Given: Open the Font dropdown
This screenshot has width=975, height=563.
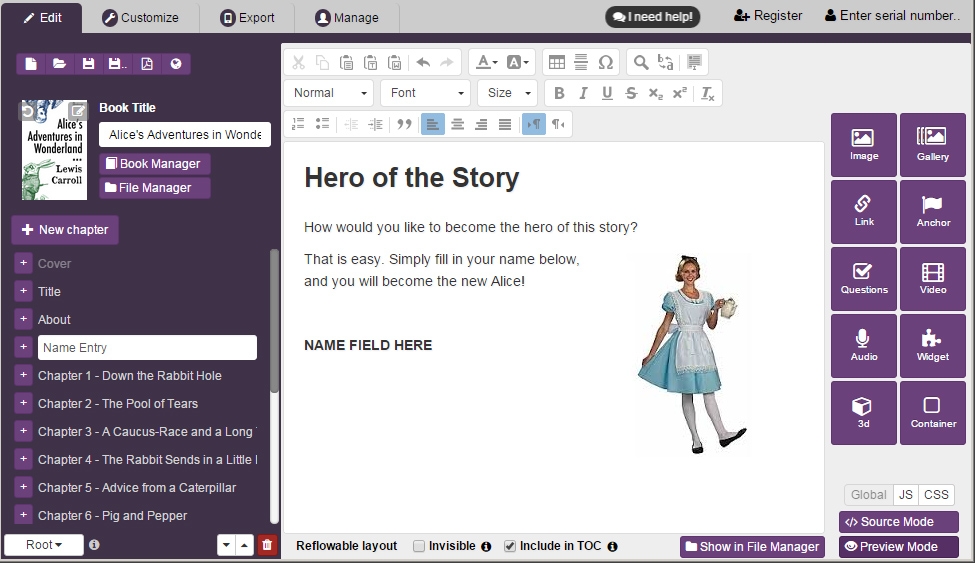Looking at the screenshot, I should pyautogui.click(x=425, y=93).
